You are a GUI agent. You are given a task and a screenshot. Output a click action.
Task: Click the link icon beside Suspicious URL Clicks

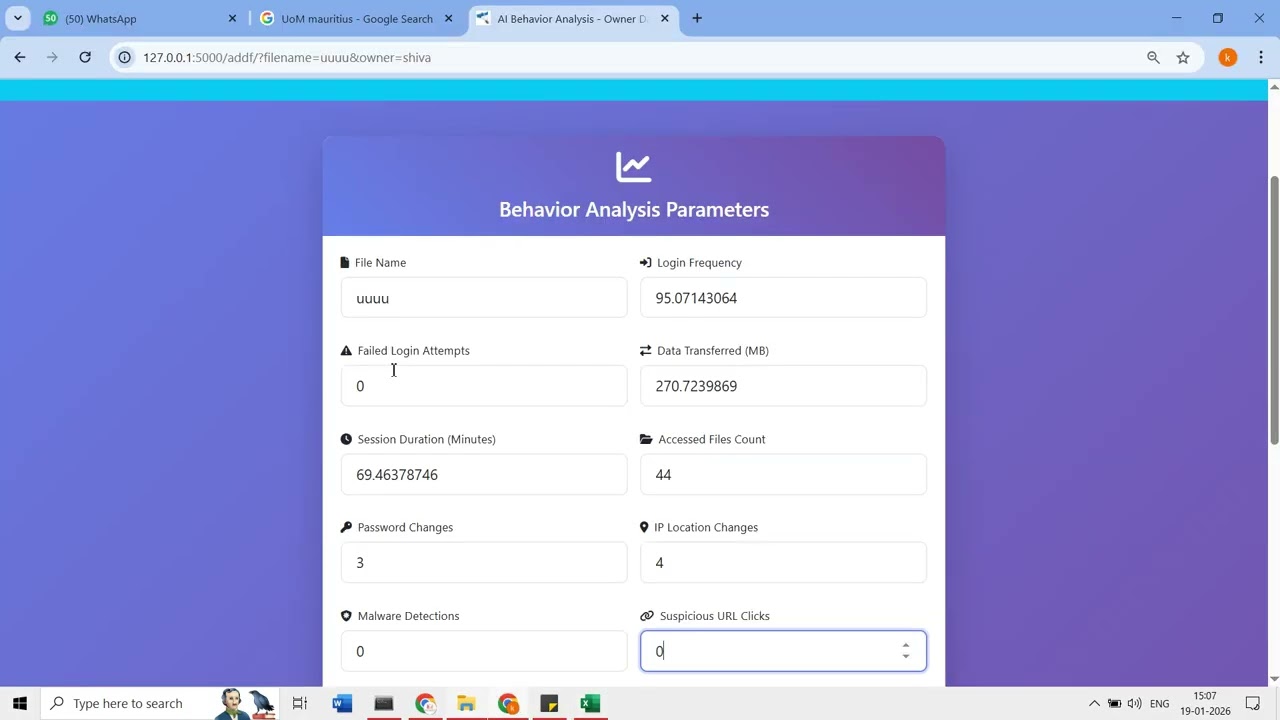pos(647,616)
